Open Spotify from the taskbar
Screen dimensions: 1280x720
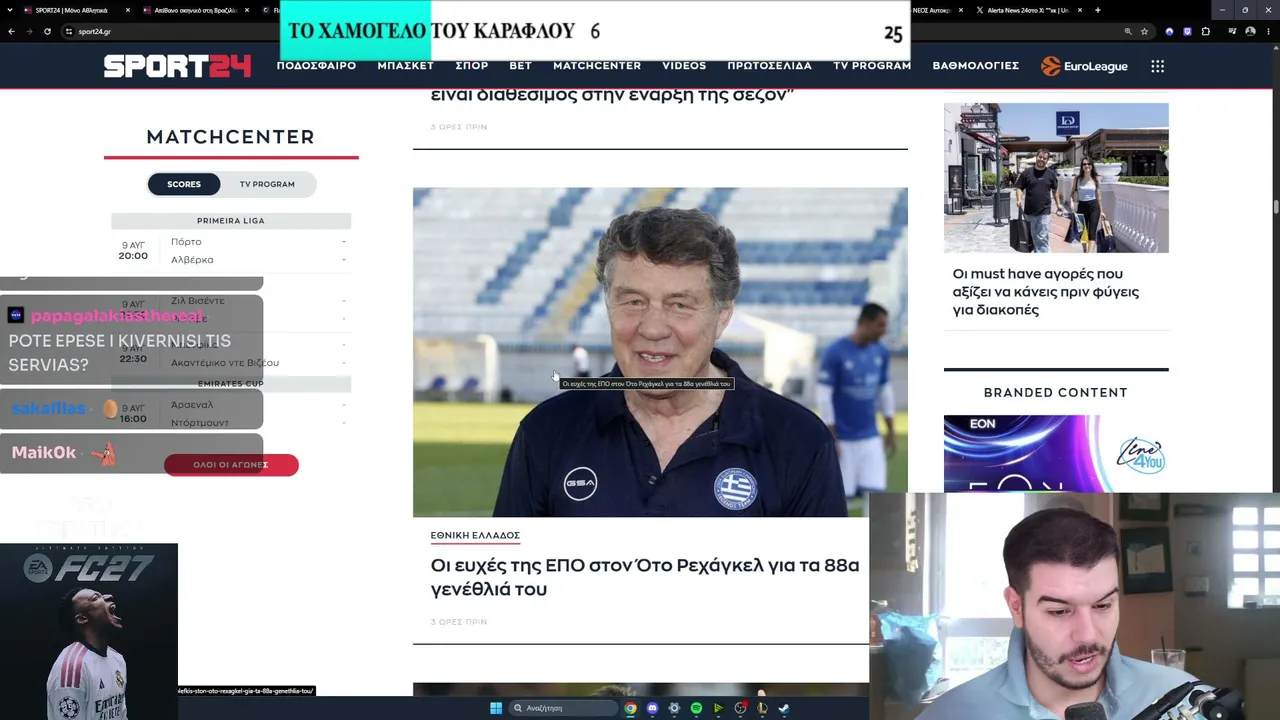[x=696, y=708]
